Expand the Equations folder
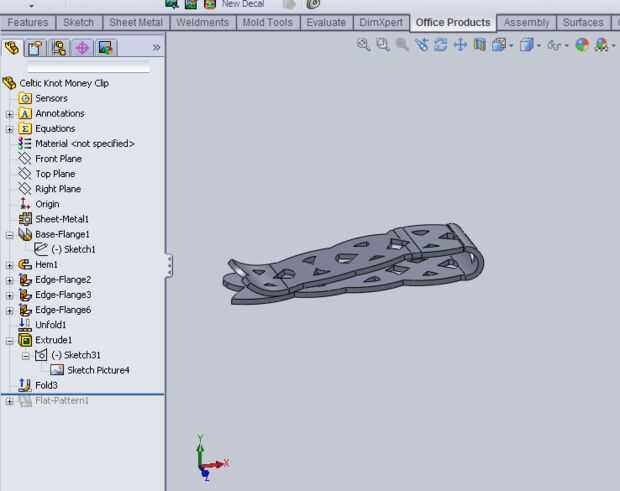The image size is (620, 491). tap(10, 129)
